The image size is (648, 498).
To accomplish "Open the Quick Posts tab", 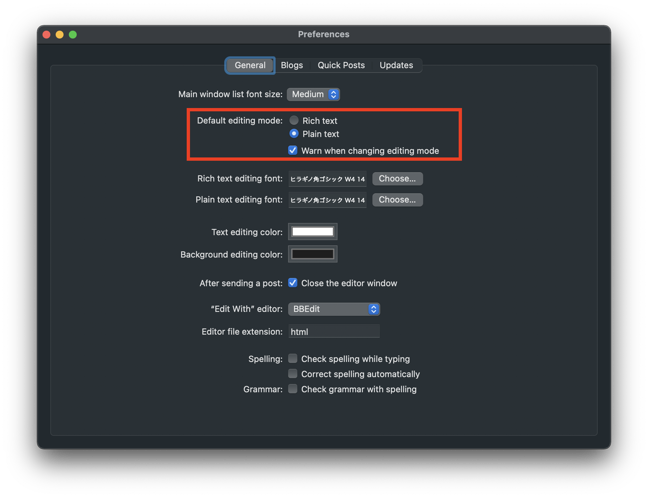I will coord(341,65).
